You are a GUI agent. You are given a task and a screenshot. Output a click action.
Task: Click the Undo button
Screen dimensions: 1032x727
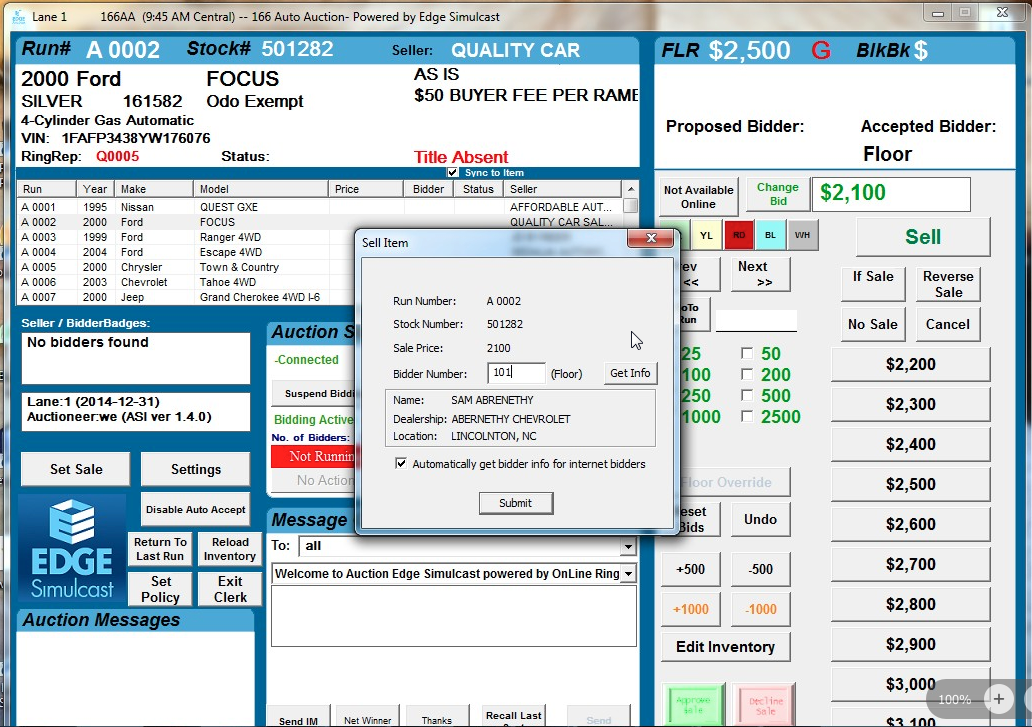pos(760,520)
